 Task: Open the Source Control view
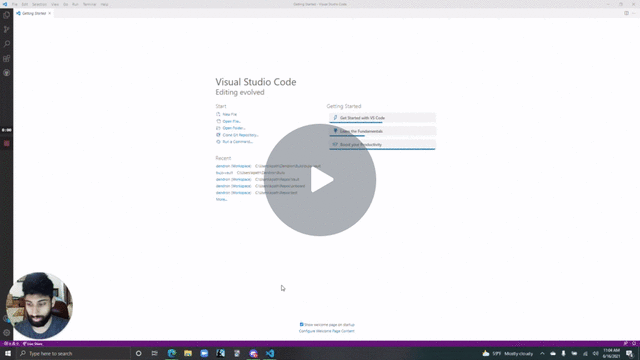click(x=7, y=29)
